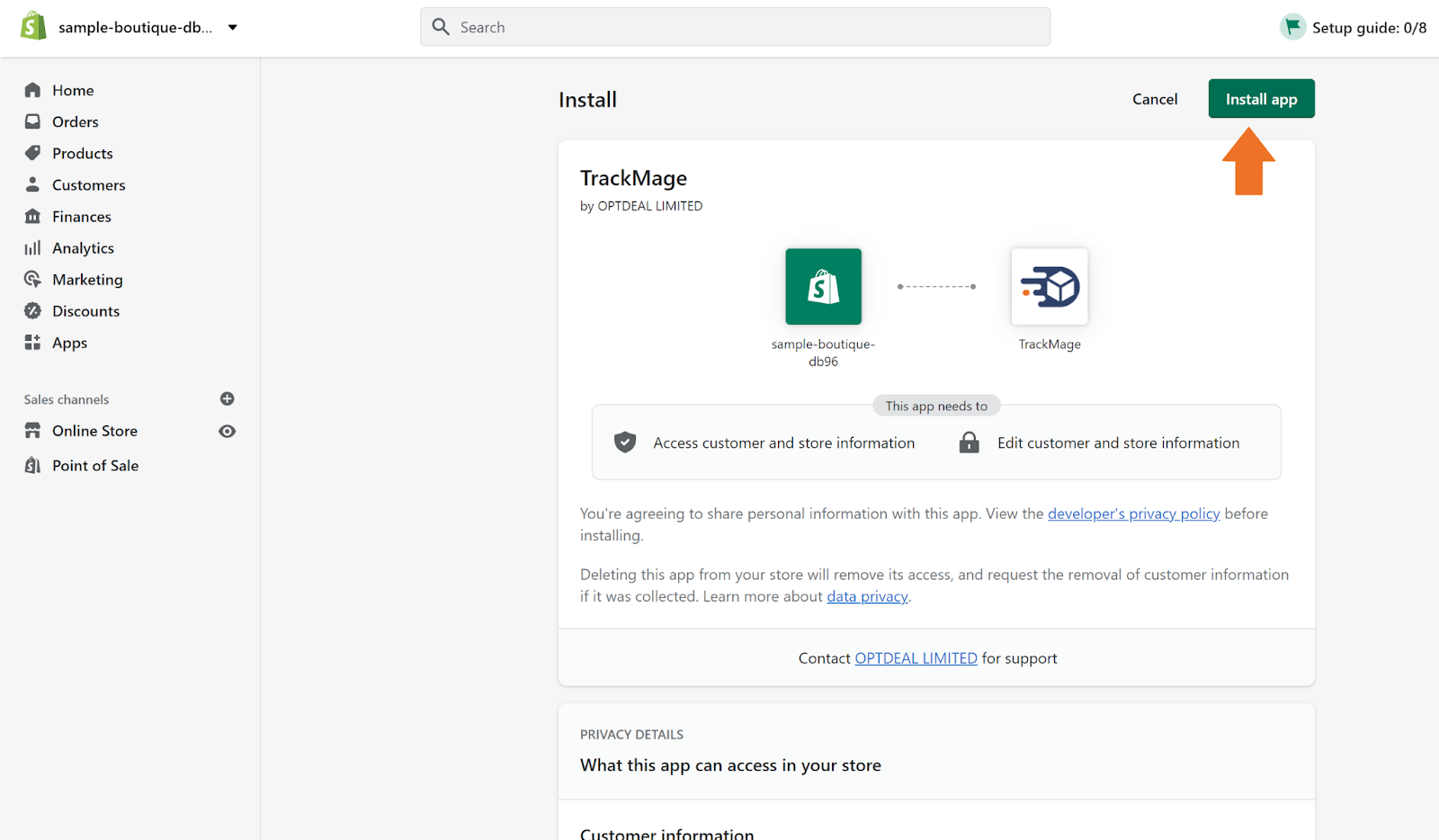
Task: Contact OPTDEAL LIMITED support link
Action: coord(916,658)
